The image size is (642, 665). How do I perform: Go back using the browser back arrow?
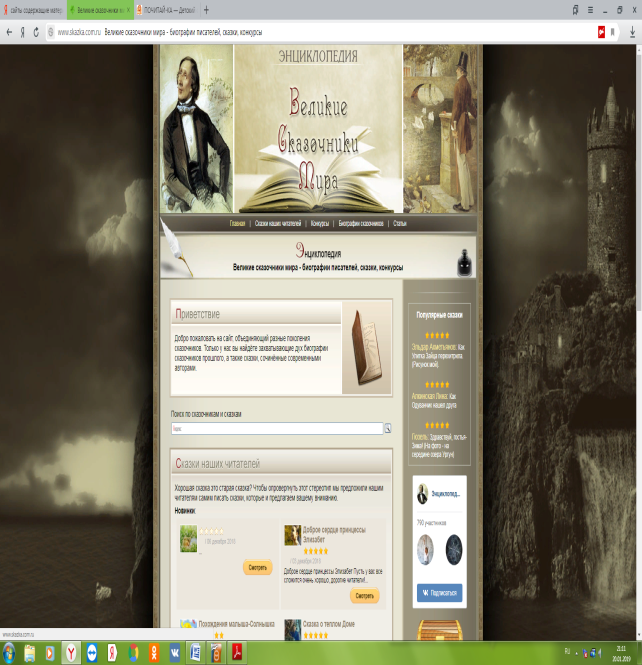click(x=9, y=32)
